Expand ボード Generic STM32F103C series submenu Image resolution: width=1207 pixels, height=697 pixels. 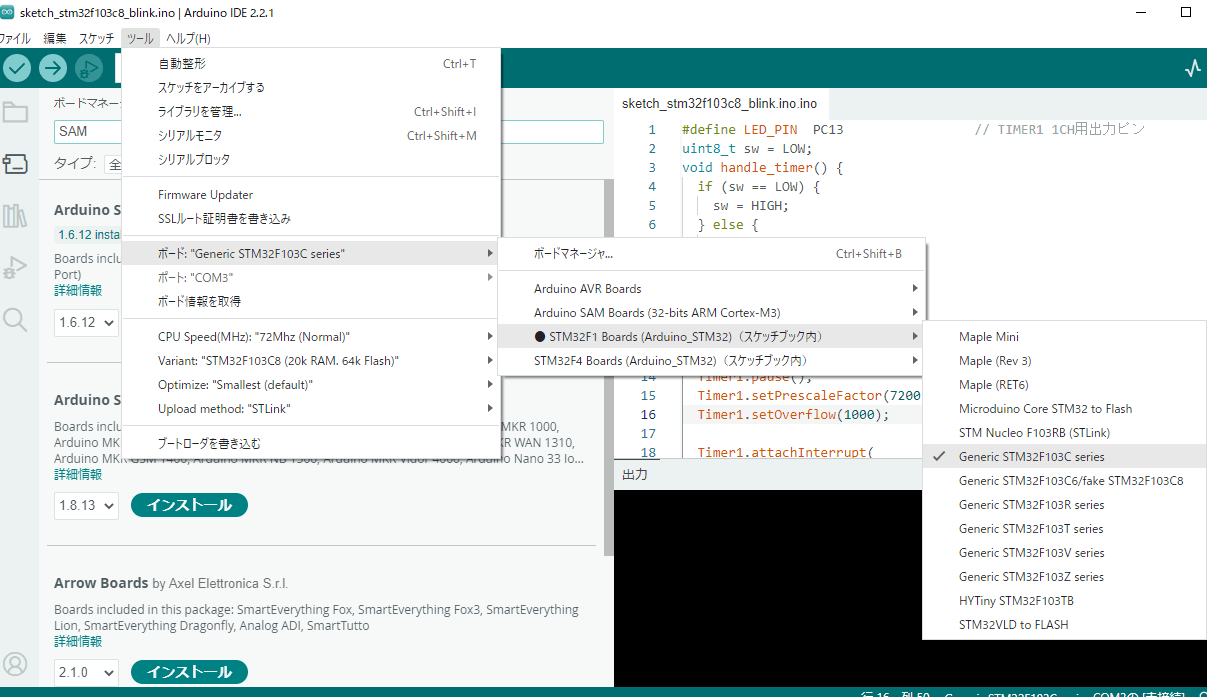[311, 254]
